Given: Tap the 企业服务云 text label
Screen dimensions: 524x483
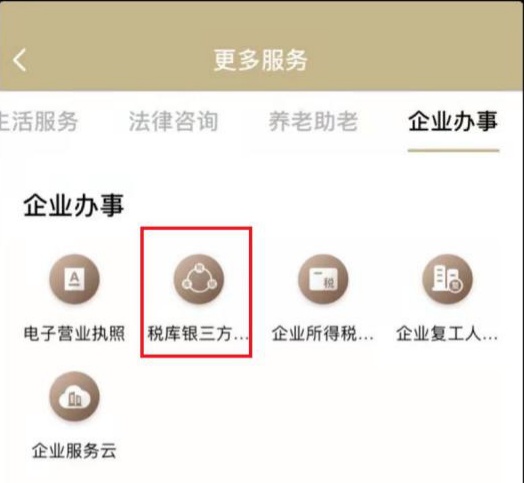Looking at the screenshot, I should [74, 451].
